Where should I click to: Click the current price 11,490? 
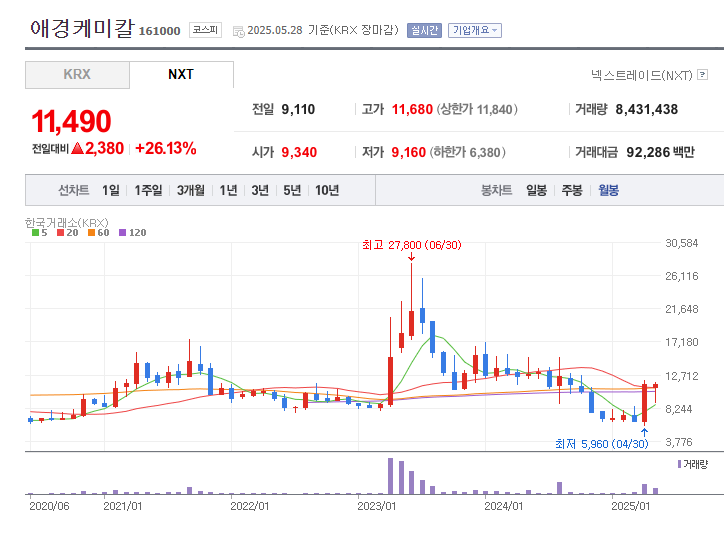point(71,121)
